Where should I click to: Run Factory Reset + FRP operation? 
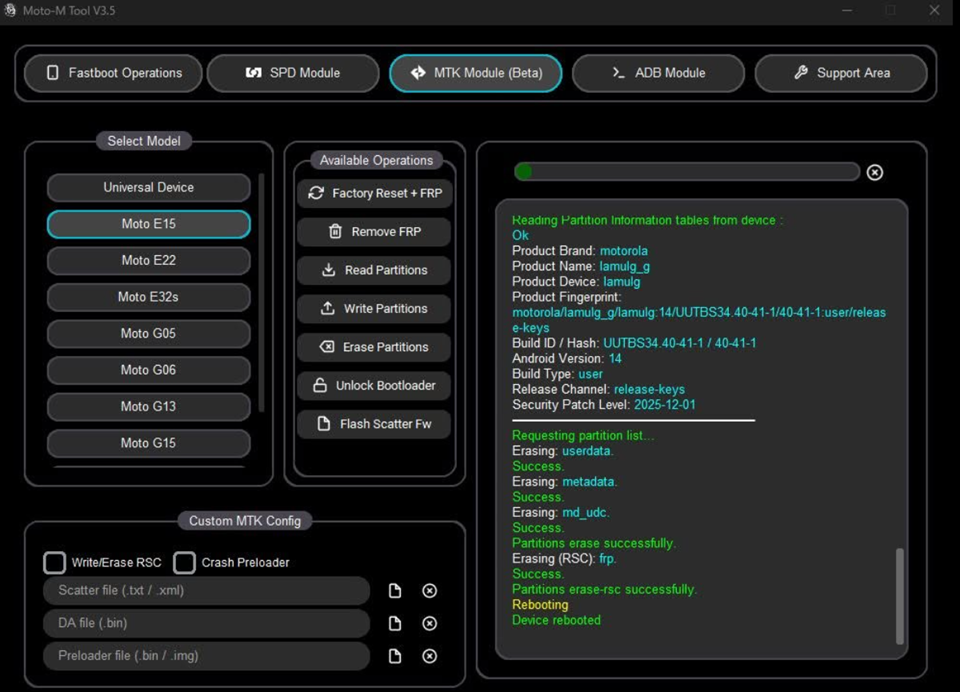(374, 194)
